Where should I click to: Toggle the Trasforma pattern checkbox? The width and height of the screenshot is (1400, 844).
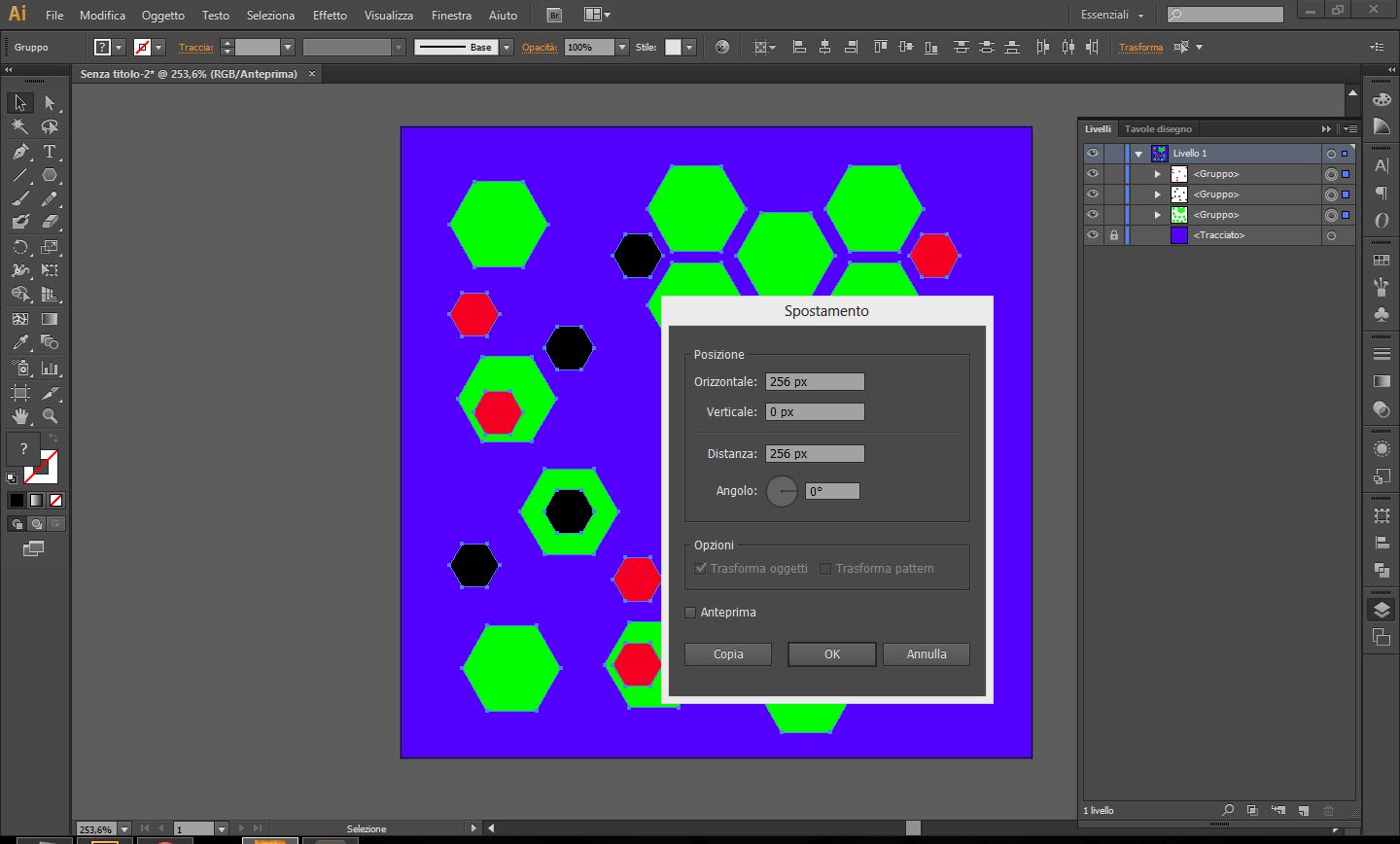825,569
